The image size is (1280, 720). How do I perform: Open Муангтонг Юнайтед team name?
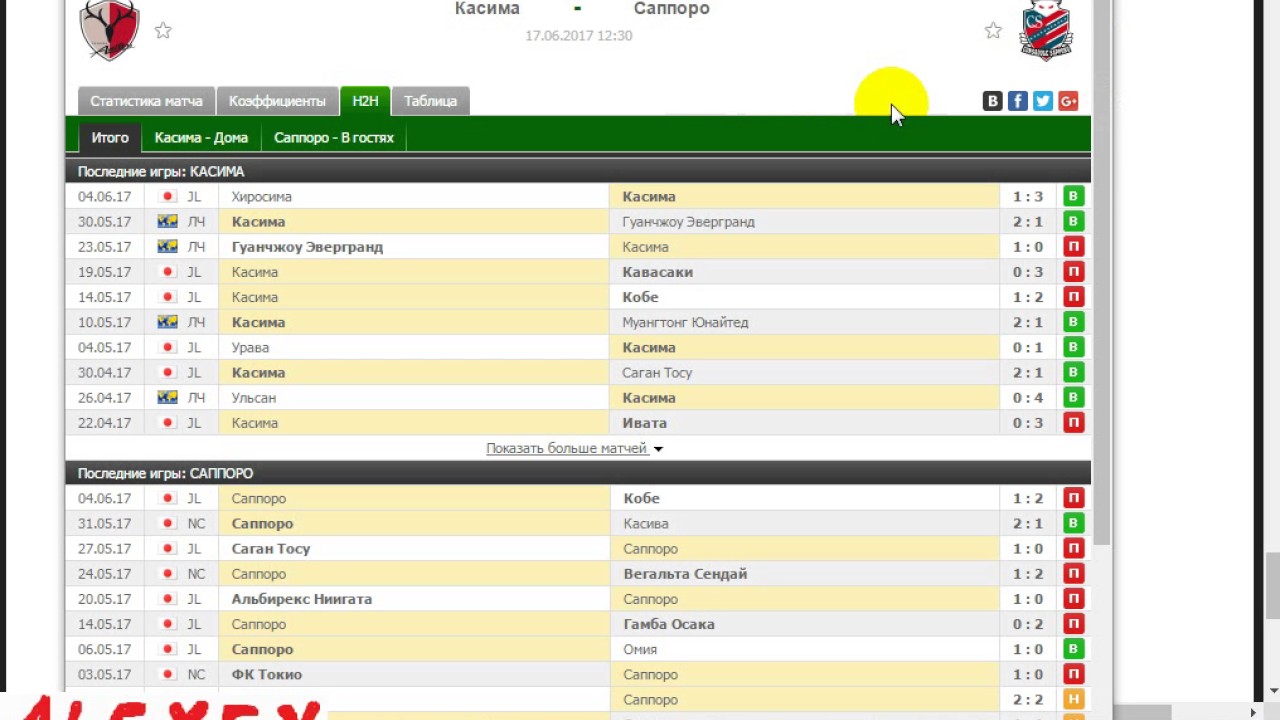click(685, 322)
